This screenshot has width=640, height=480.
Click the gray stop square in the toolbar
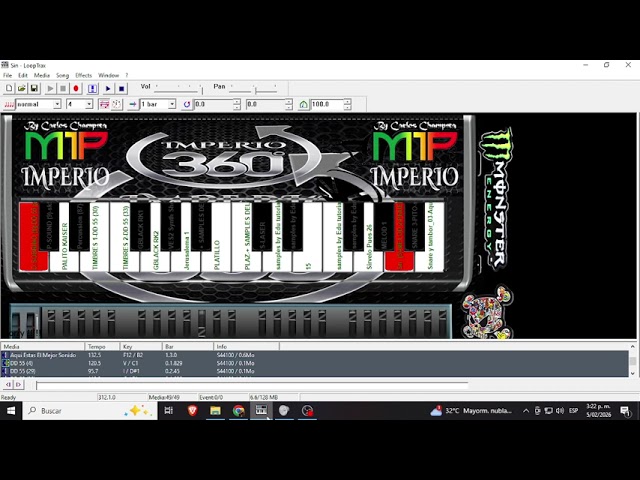[63, 88]
